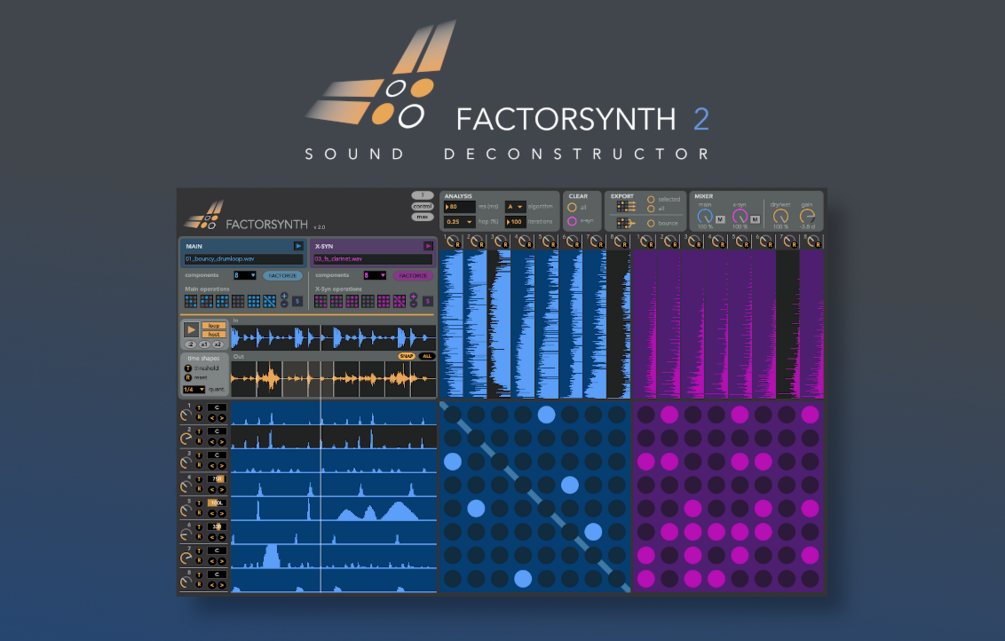Select the Export bounce option circle
The height and width of the screenshot is (641, 1005).
[x=651, y=223]
